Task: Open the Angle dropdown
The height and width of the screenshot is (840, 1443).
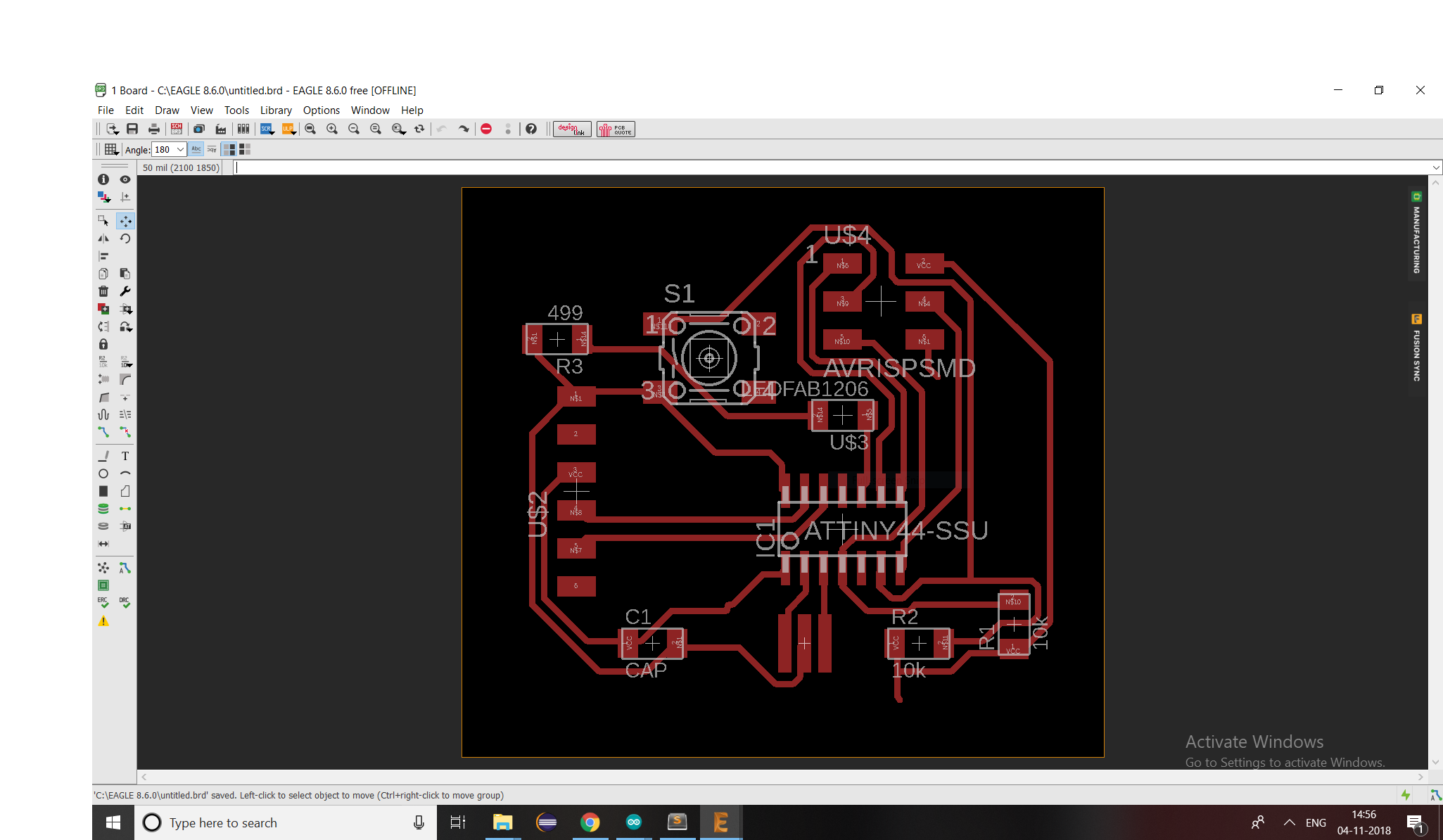Action: click(x=180, y=149)
